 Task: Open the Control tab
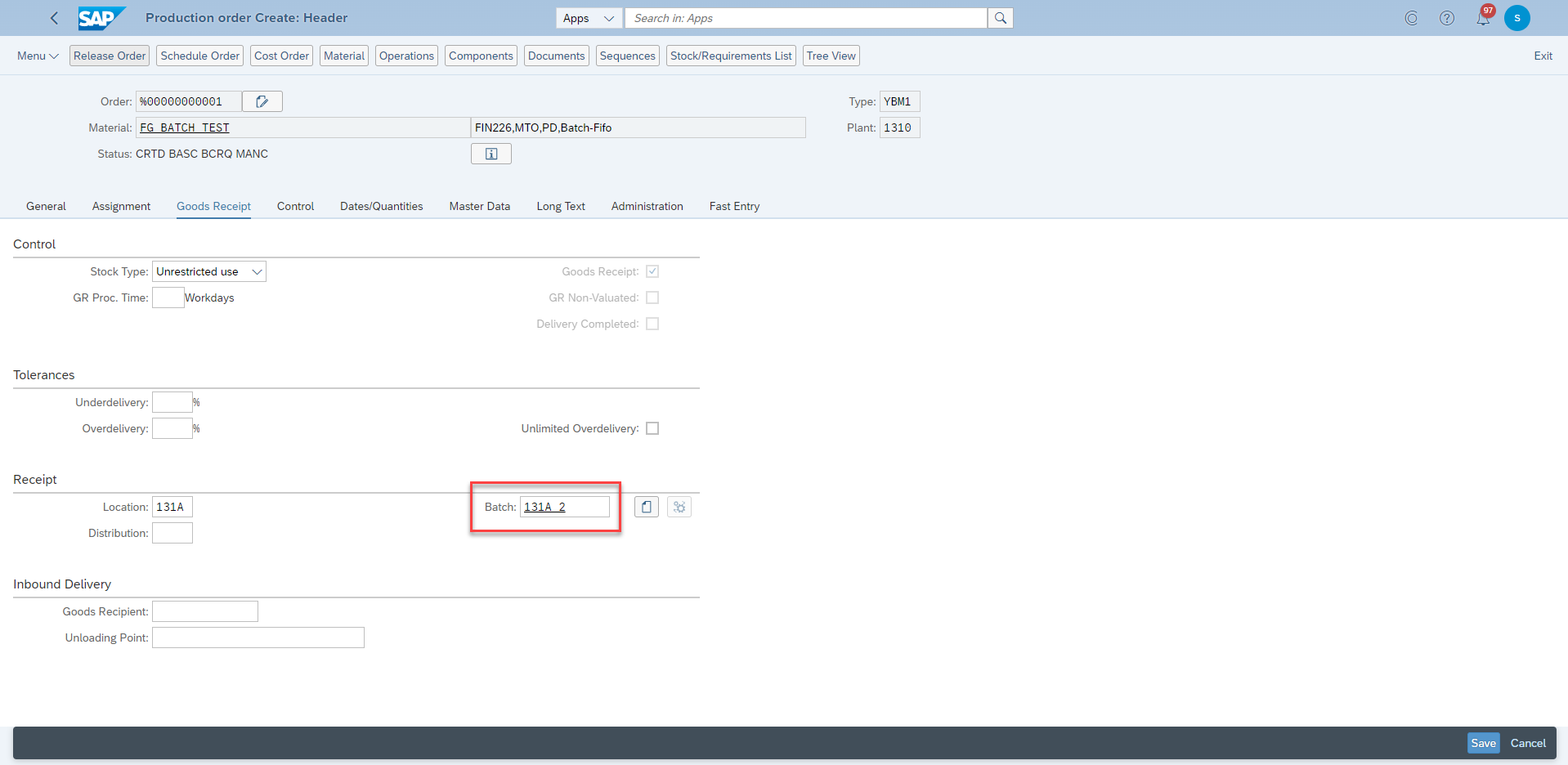click(x=295, y=206)
